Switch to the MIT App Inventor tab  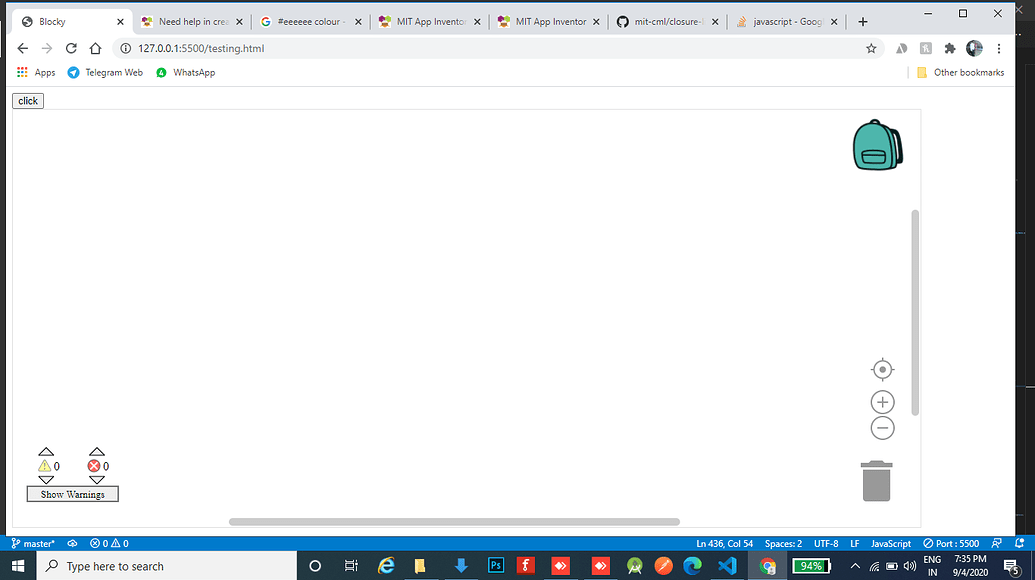point(428,20)
